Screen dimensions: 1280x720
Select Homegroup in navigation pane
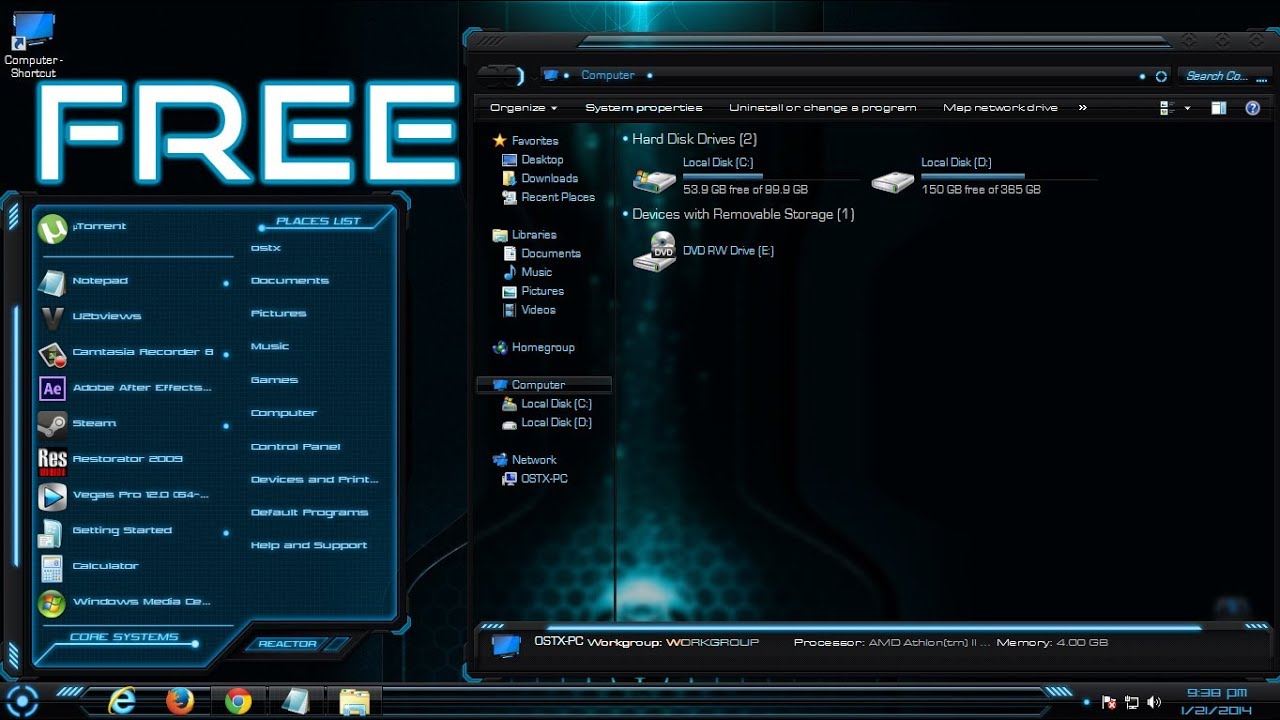[x=533, y=348]
